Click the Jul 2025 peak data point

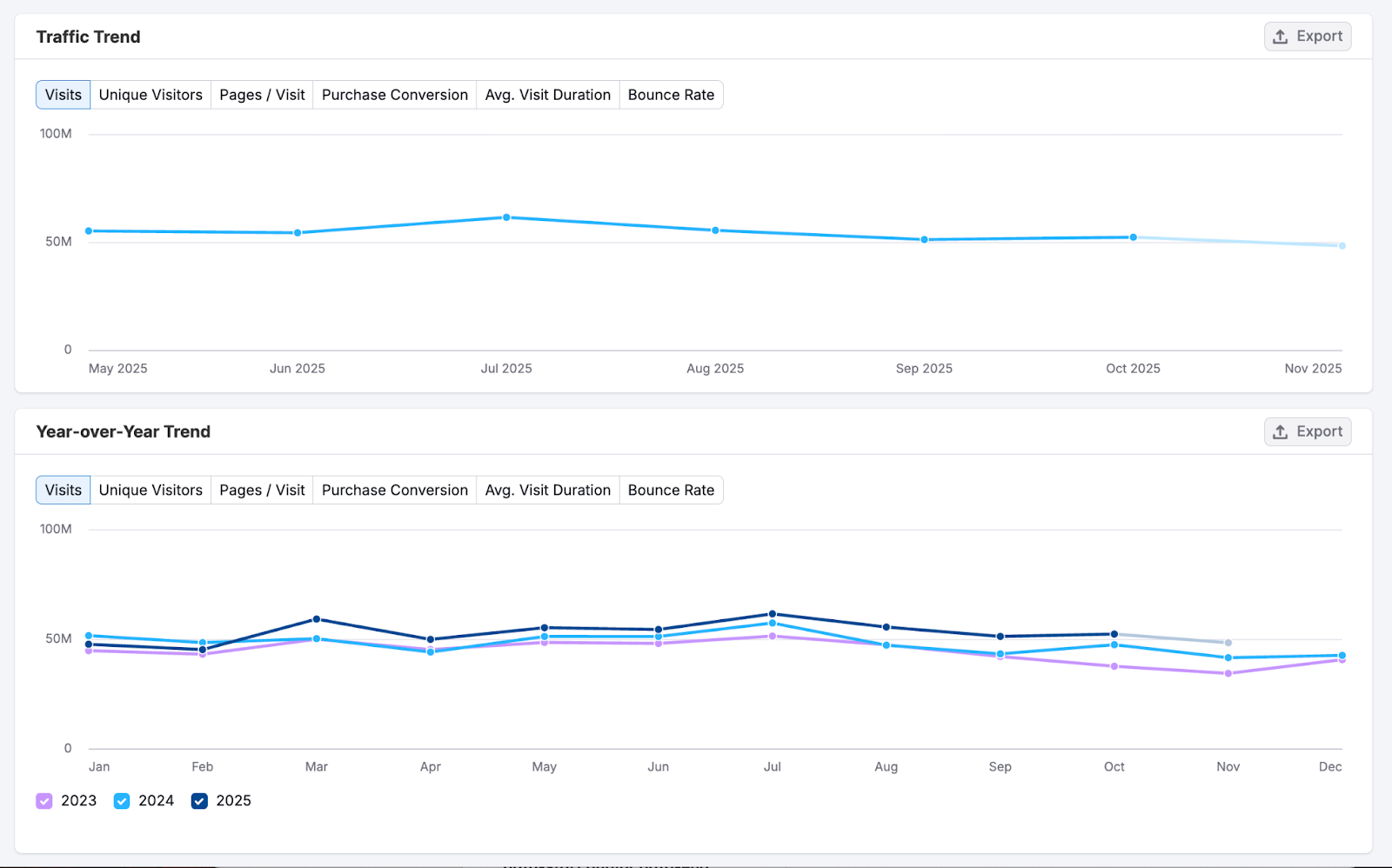click(x=505, y=217)
